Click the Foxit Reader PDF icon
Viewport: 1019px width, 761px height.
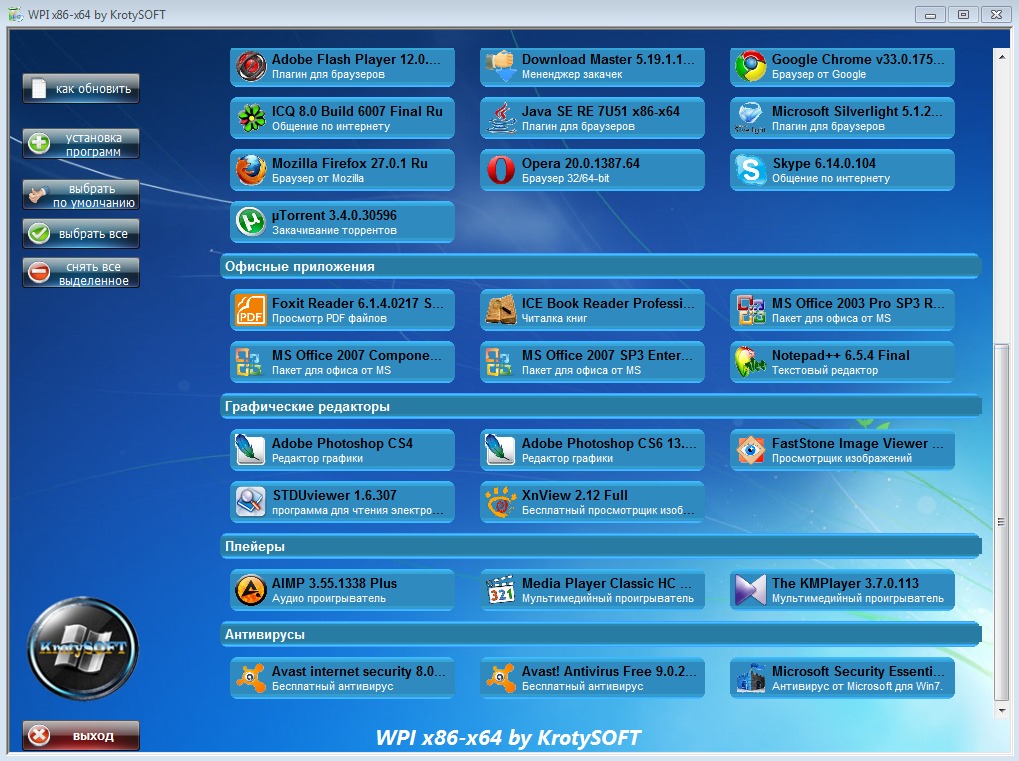pyautogui.click(x=251, y=310)
